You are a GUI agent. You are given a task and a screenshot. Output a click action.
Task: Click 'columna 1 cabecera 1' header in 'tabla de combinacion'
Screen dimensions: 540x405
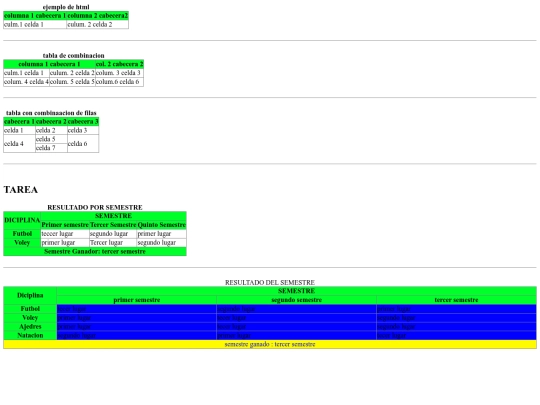(49, 64)
